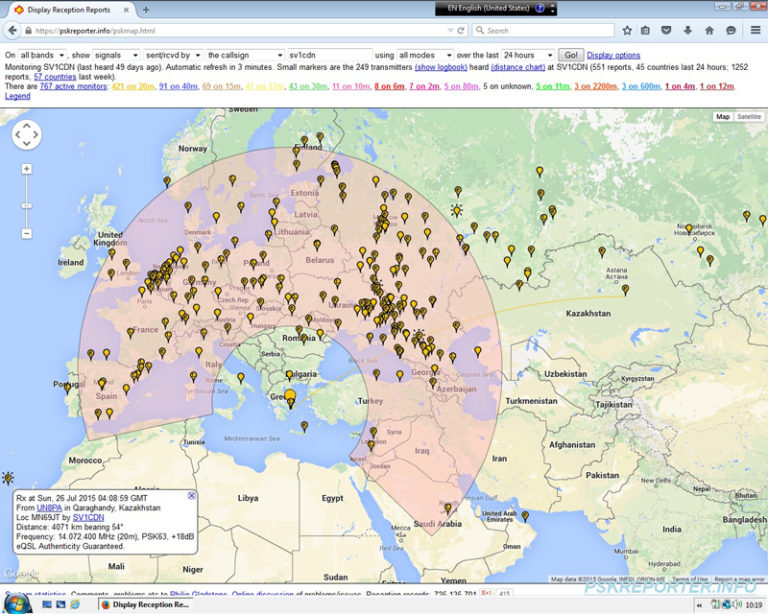Close the reception info popup

tap(192, 495)
